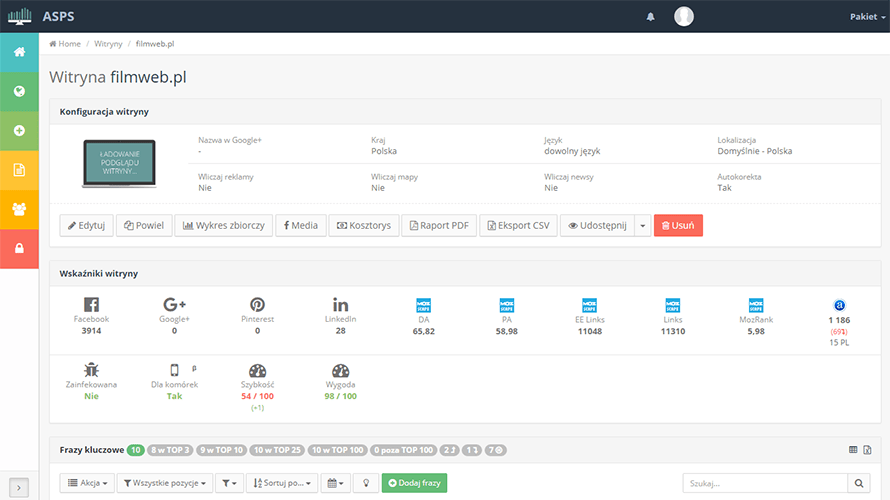This screenshot has width=890, height=500.
Task: Expand the Udostępnij dropdown arrow
Action: (643, 225)
